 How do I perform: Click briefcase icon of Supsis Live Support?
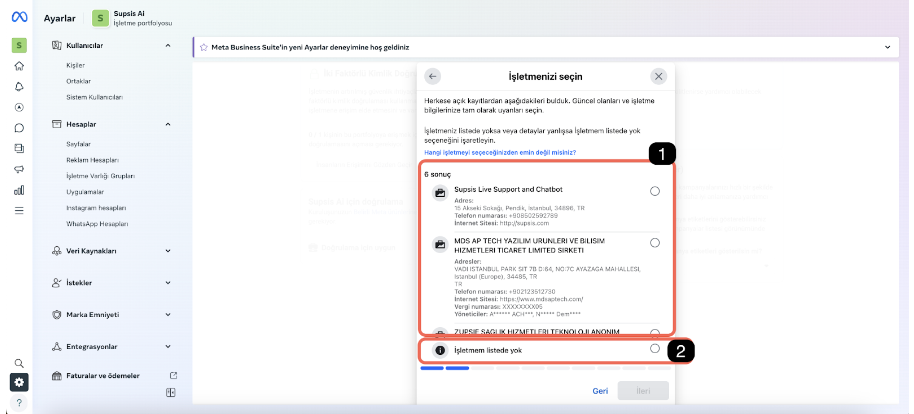coord(440,193)
